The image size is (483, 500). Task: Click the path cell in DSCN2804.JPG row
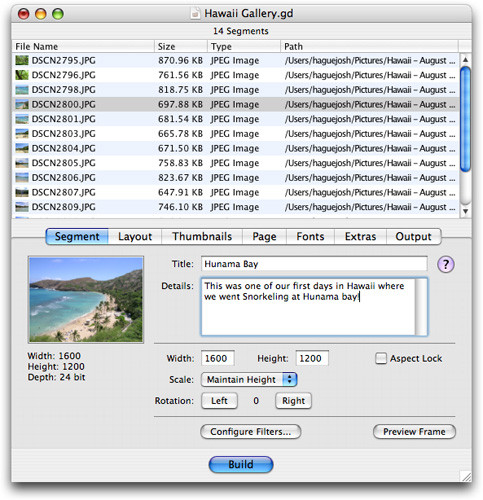pos(370,148)
